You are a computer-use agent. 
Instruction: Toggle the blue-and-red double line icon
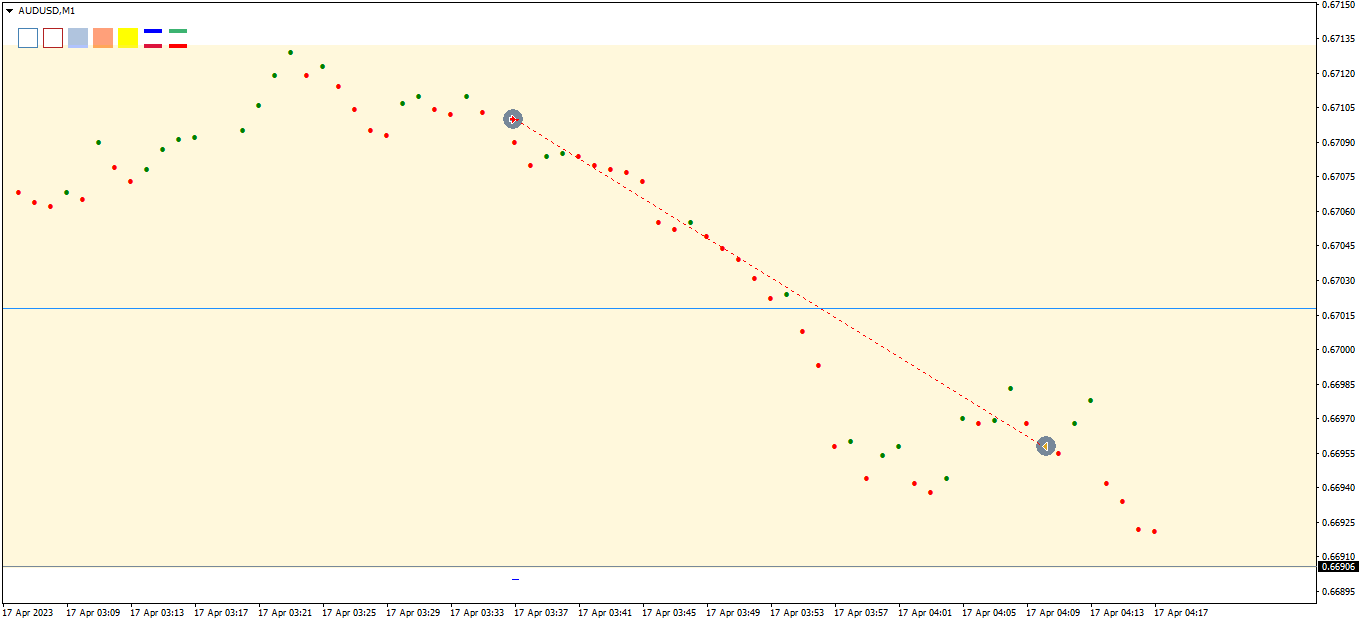[x=153, y=38]
